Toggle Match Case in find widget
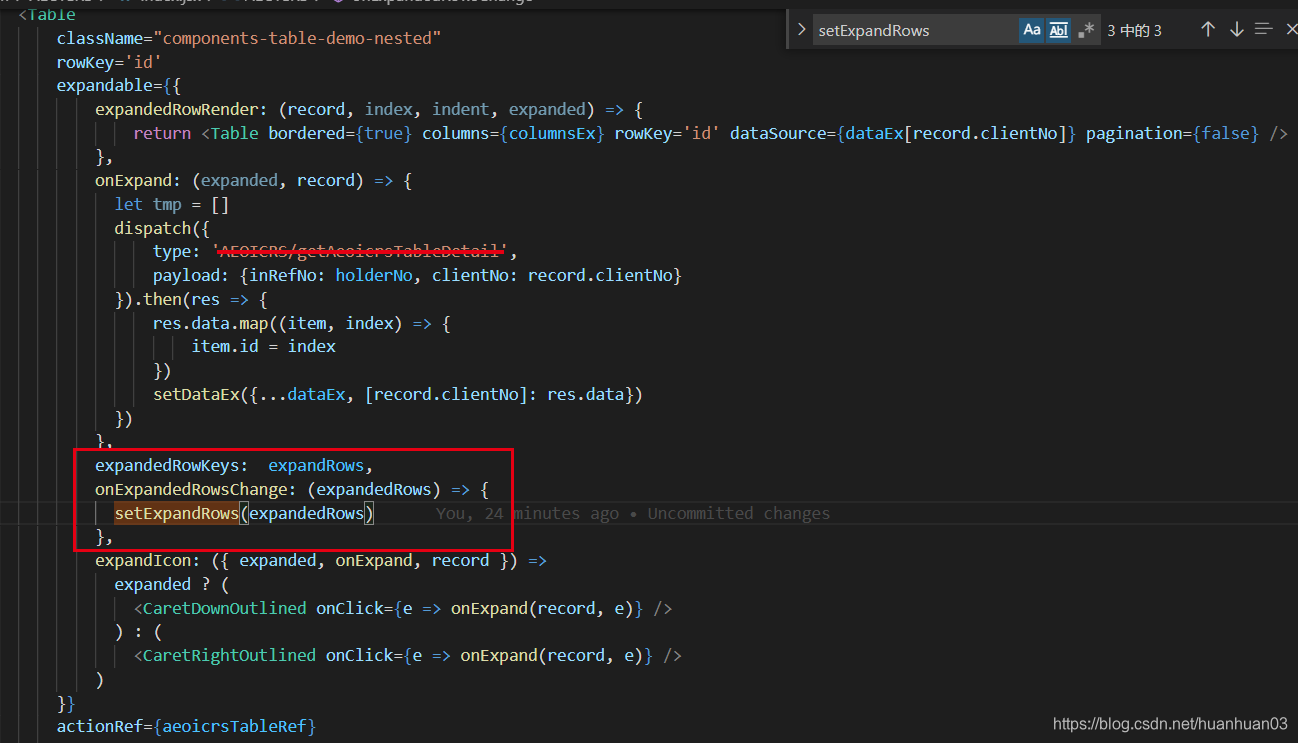Image resolution: width=1298 pixels, height=743 pixels. tap(1032, 30)
